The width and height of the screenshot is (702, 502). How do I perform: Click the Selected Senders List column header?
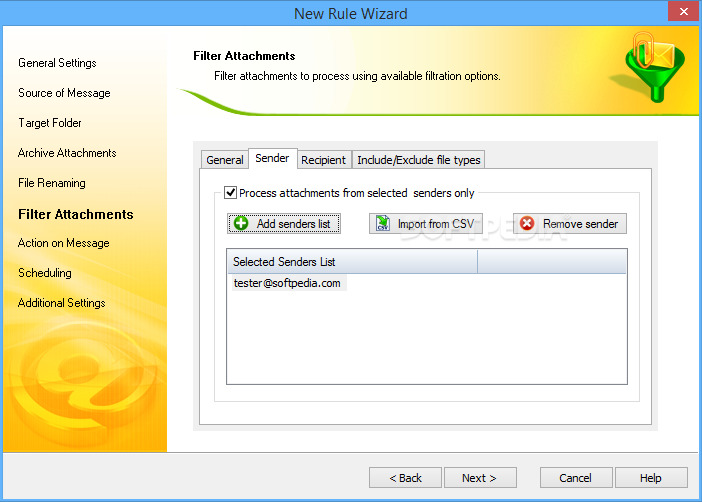click(x=352, y=262)
